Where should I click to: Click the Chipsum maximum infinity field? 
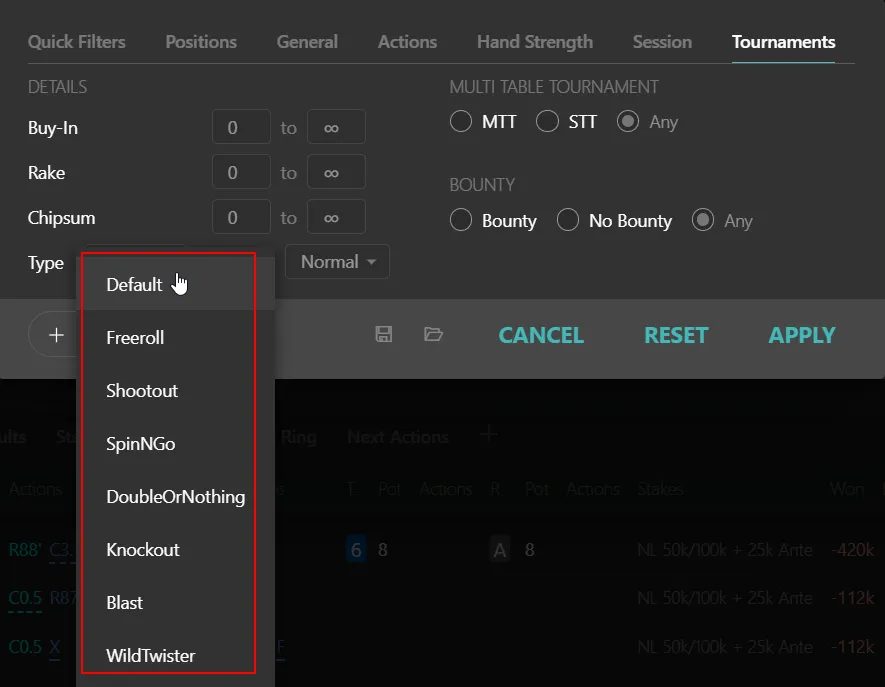pos(335,217)
